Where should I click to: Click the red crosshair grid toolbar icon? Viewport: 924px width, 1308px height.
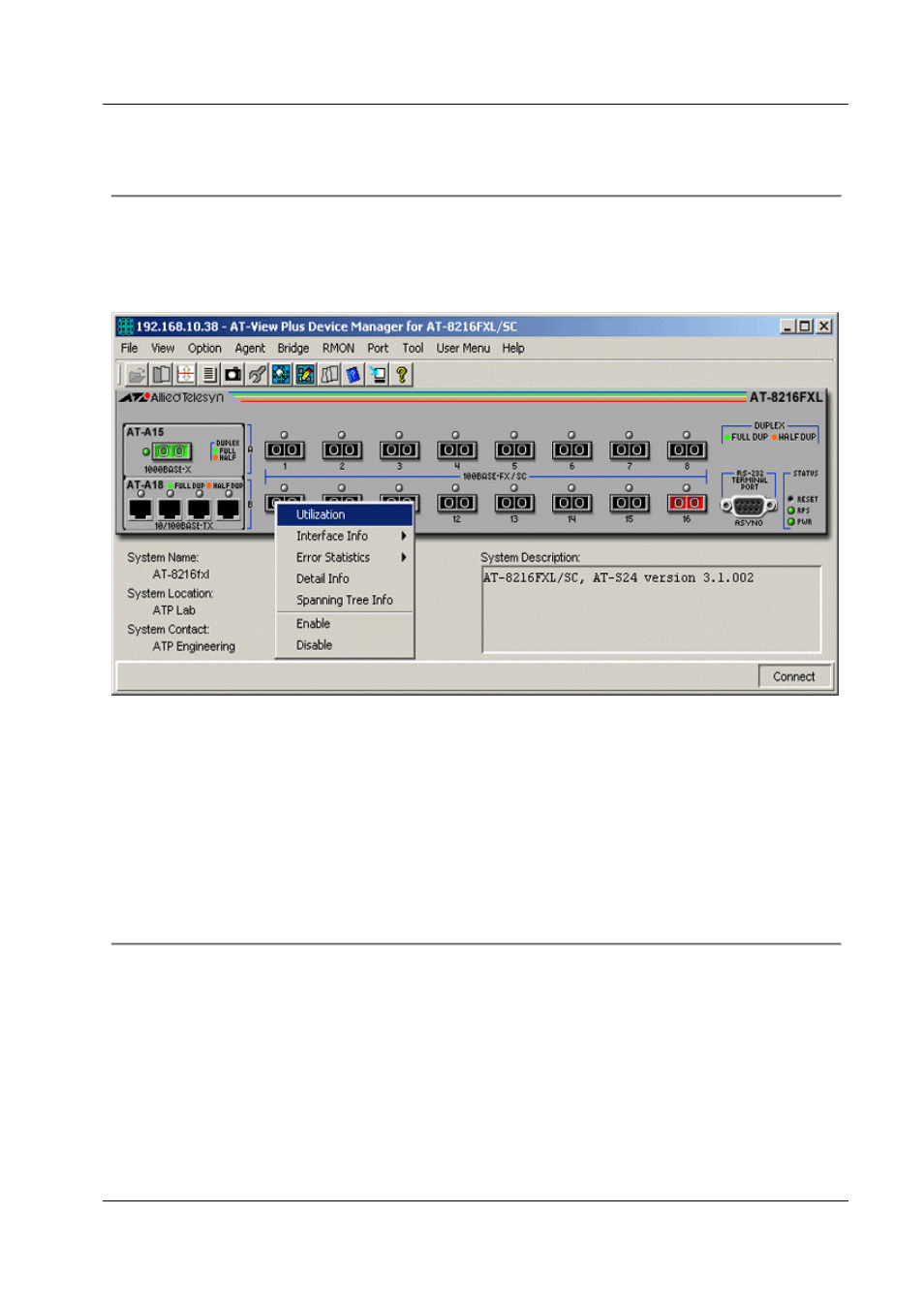point(185,374)
